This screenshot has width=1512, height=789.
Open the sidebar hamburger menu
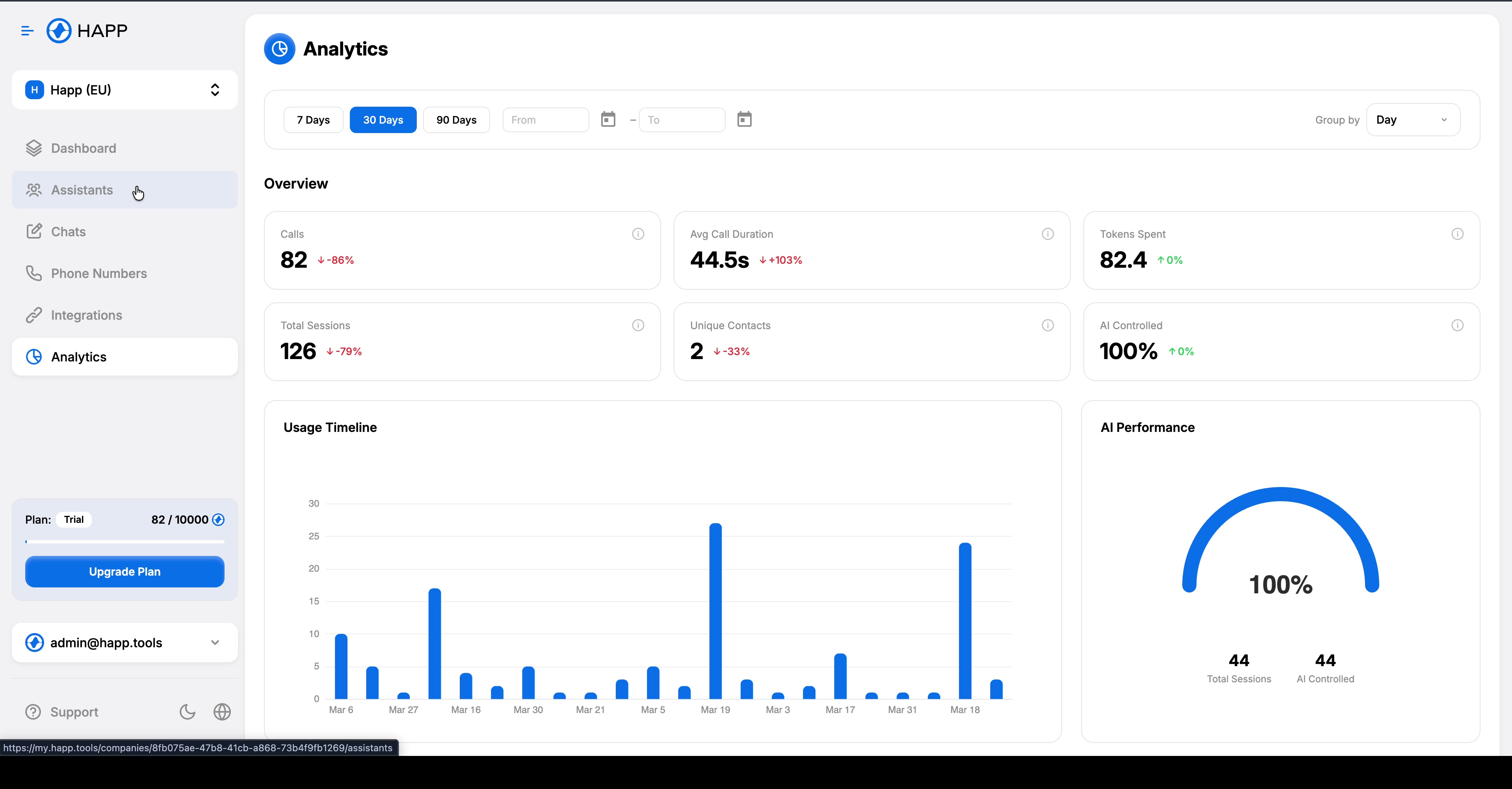(x=27, y=30)
